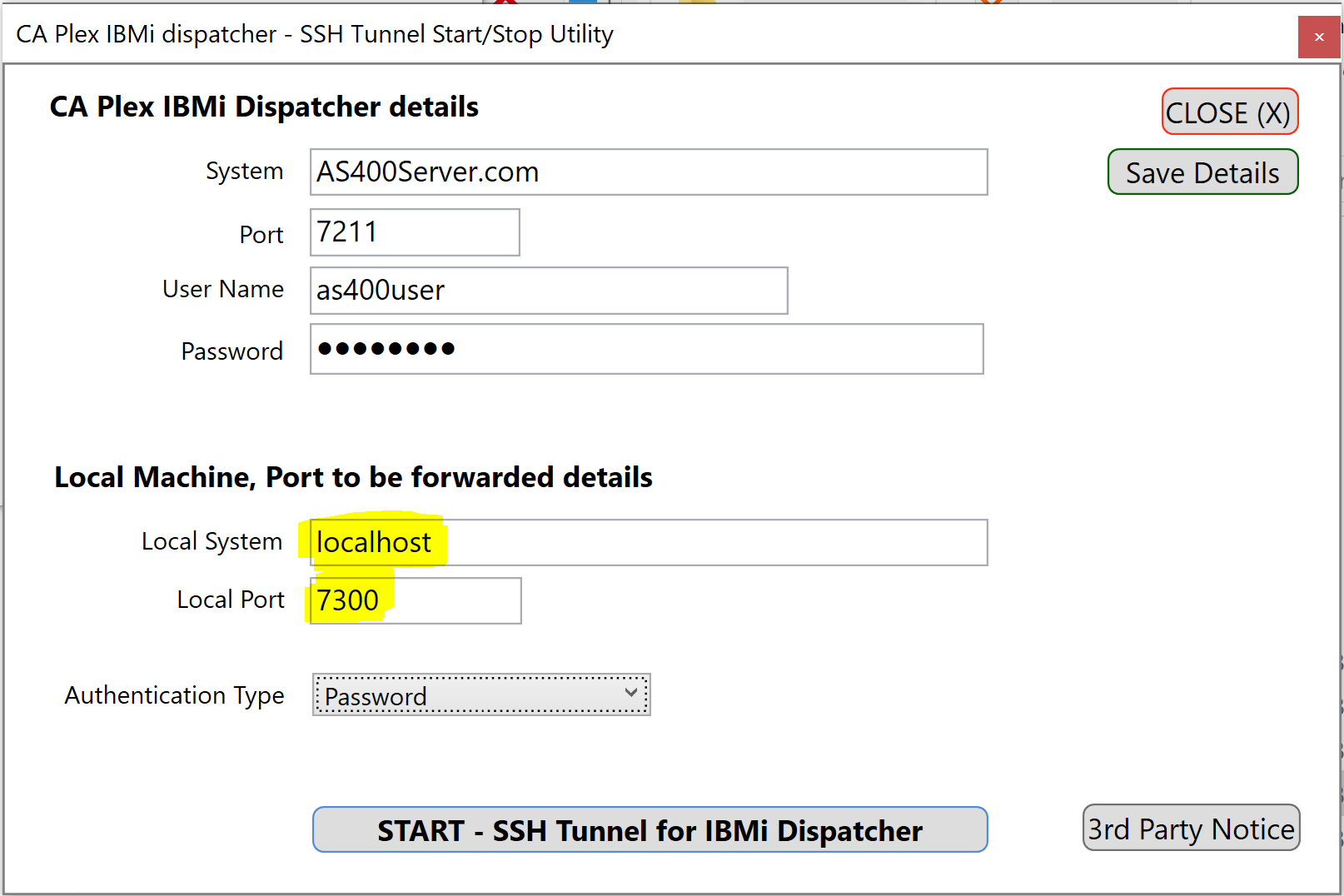1344x896 pixels.
Task: Select the User Name input field
Action: (x=549, y=291)
